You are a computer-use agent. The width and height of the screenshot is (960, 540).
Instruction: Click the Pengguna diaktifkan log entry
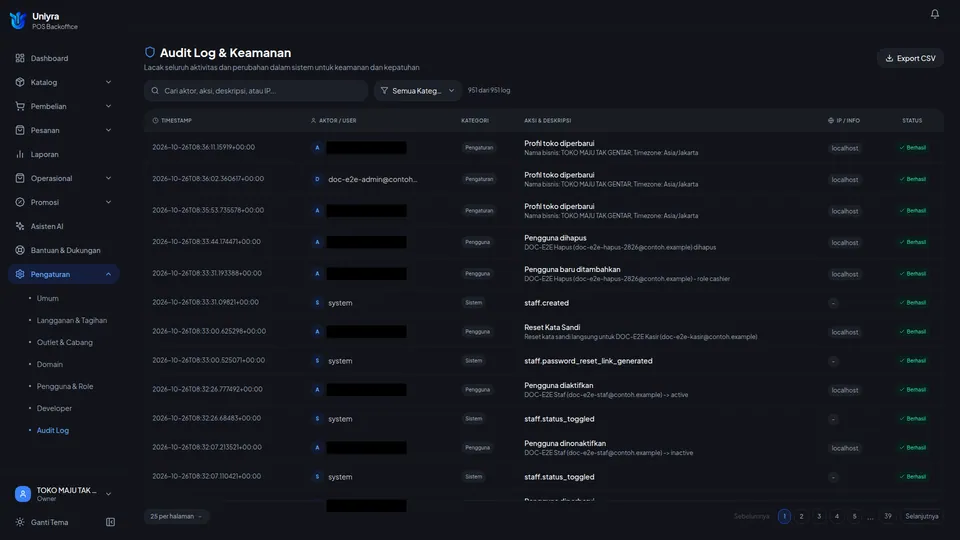pyautogui.click(x=558, y=385)
